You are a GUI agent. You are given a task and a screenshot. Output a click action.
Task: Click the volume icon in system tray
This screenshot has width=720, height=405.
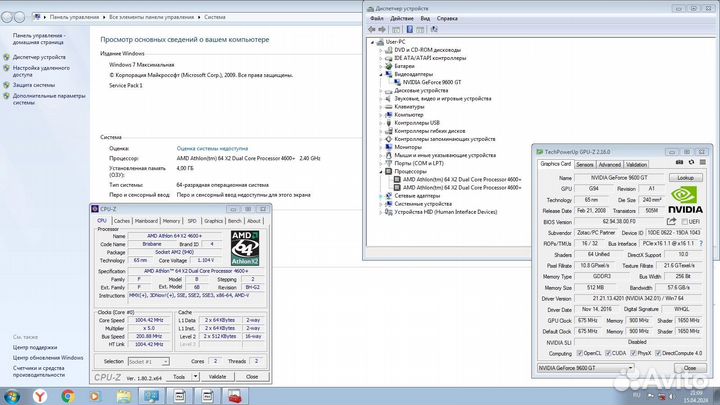[x=671, y=396]
